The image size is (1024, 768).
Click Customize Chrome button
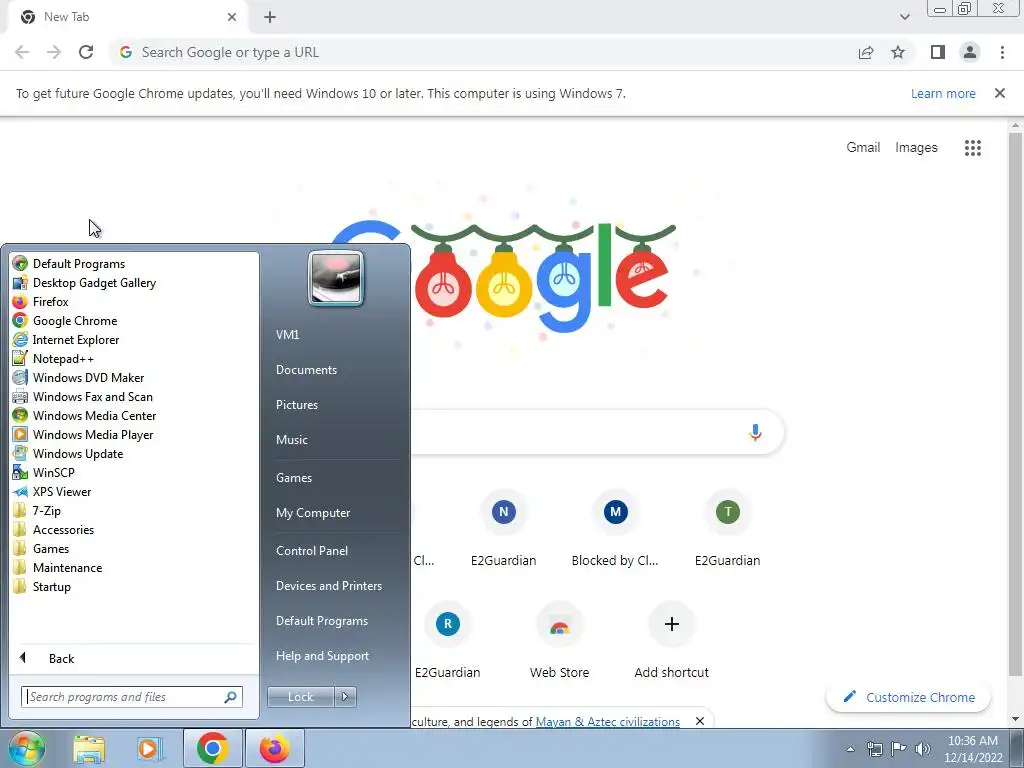(x=908, y=697)
